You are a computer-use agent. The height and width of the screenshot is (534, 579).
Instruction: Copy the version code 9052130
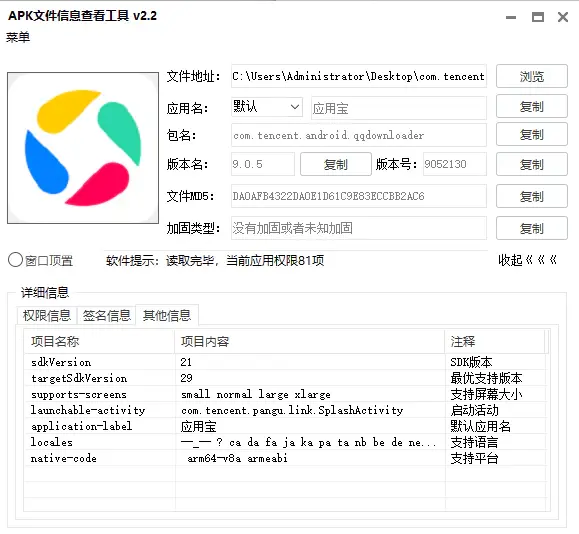coord(532,164)
